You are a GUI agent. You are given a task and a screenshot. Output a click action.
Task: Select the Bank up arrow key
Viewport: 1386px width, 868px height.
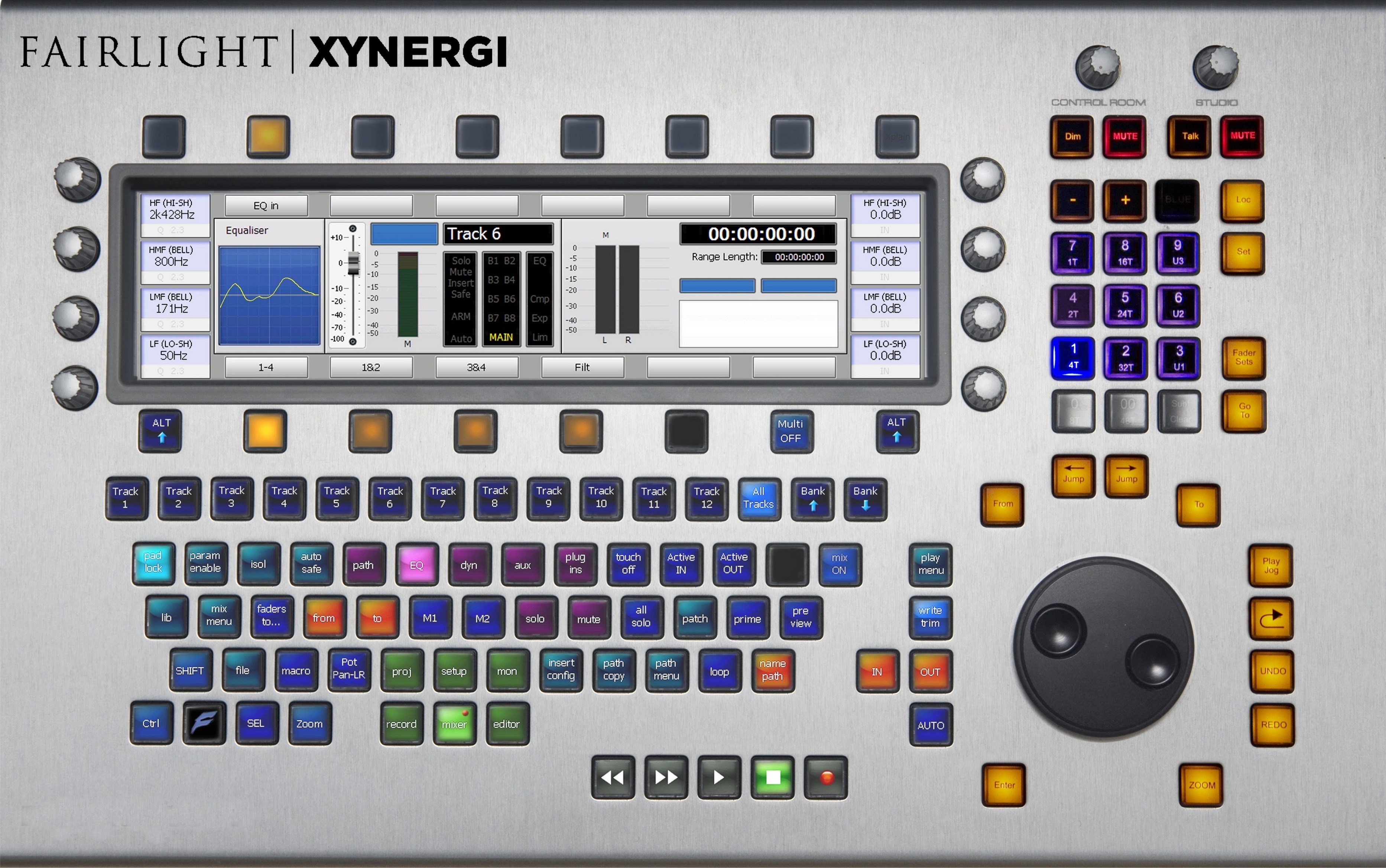tap(812, 499)
